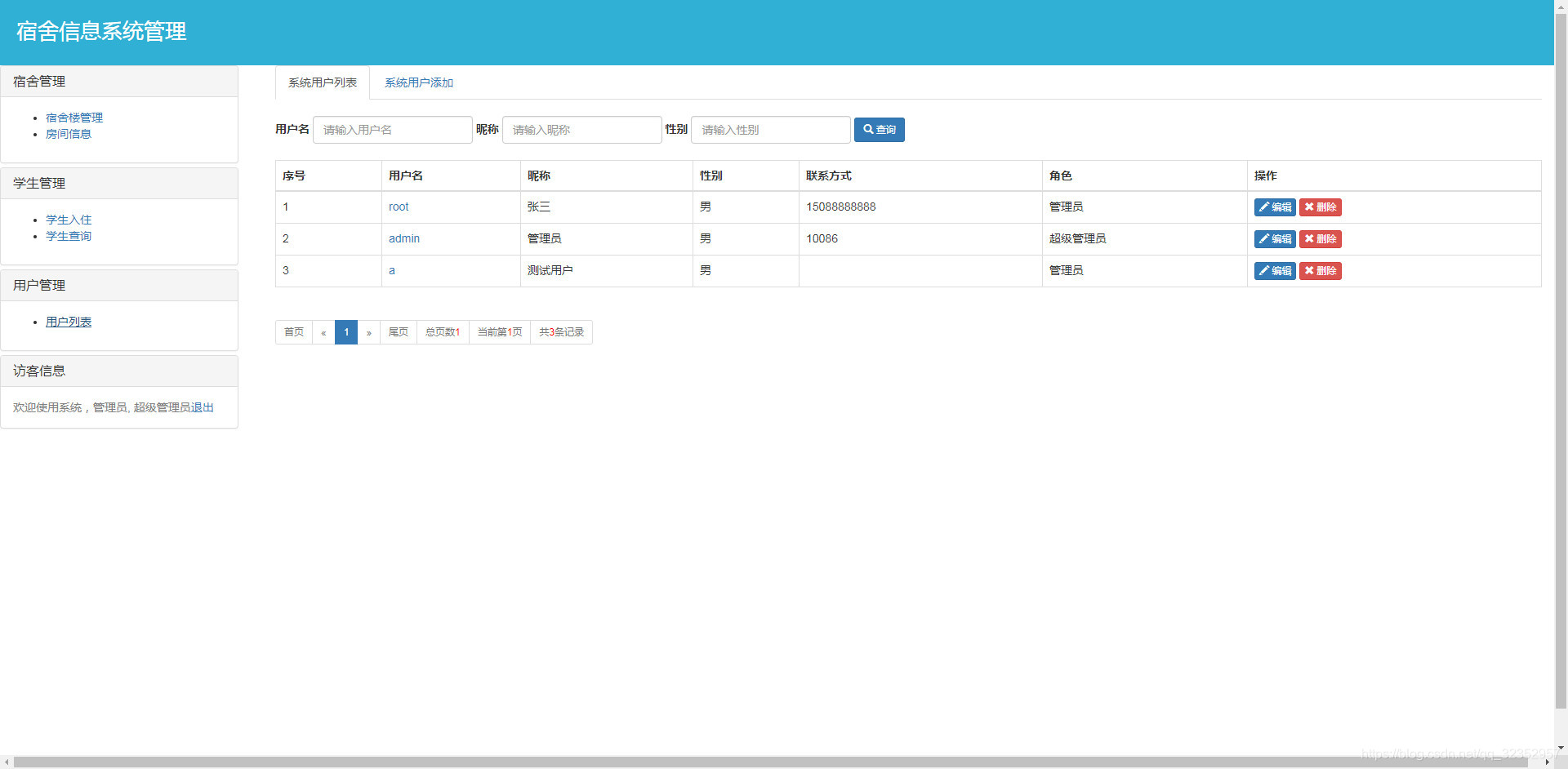This screenshot has width=1568, height=769.
Task: Click 删除 button for root row
Action: (1320, 207)
